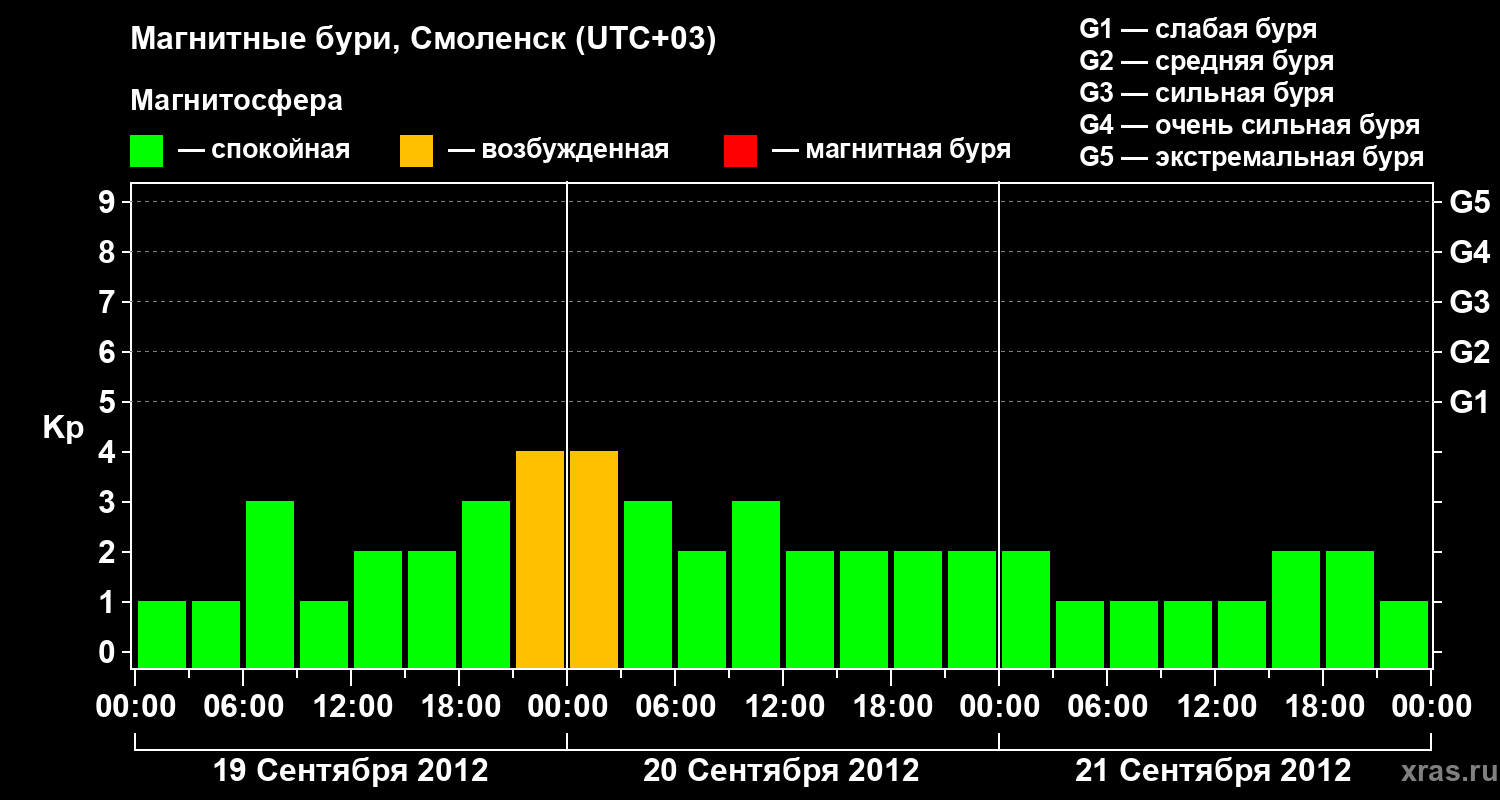Click the 'G5' right axis label
Viewport: 1500px width, 800px height.
point(1469,202)
